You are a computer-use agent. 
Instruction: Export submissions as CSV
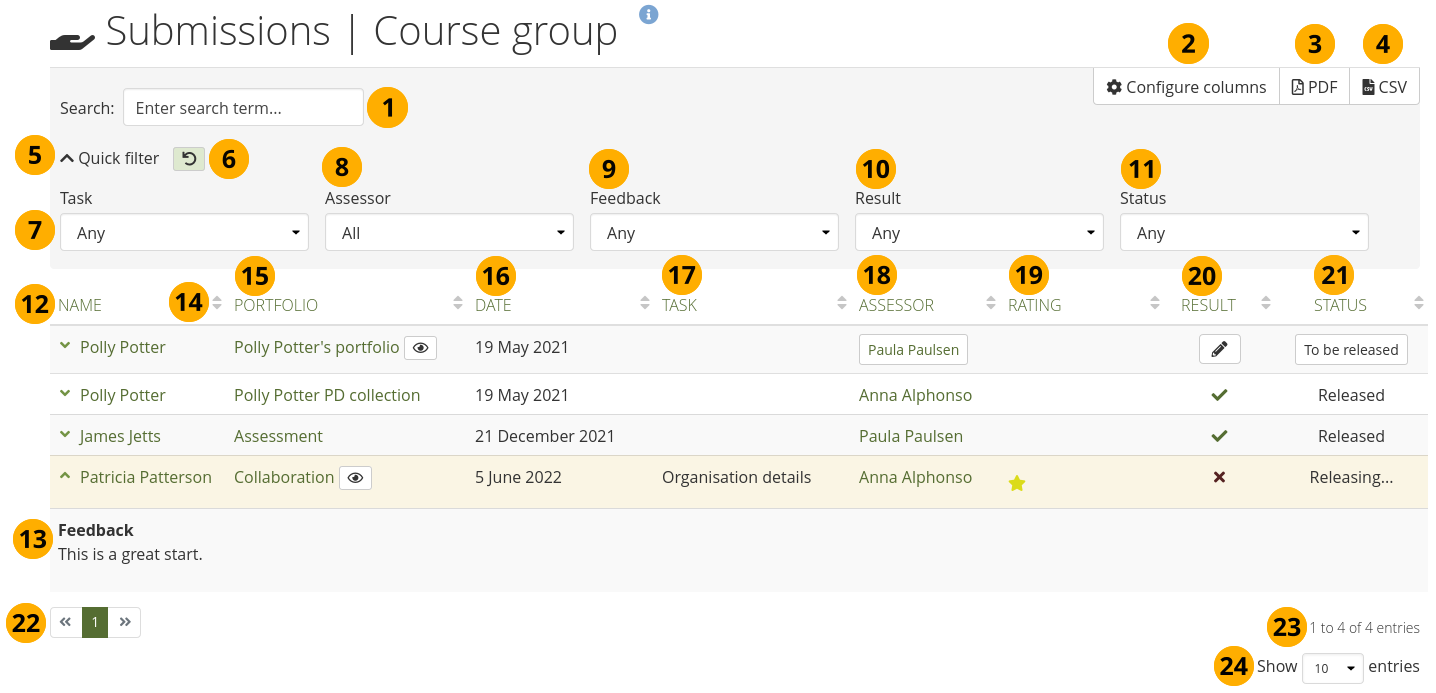1384,87
